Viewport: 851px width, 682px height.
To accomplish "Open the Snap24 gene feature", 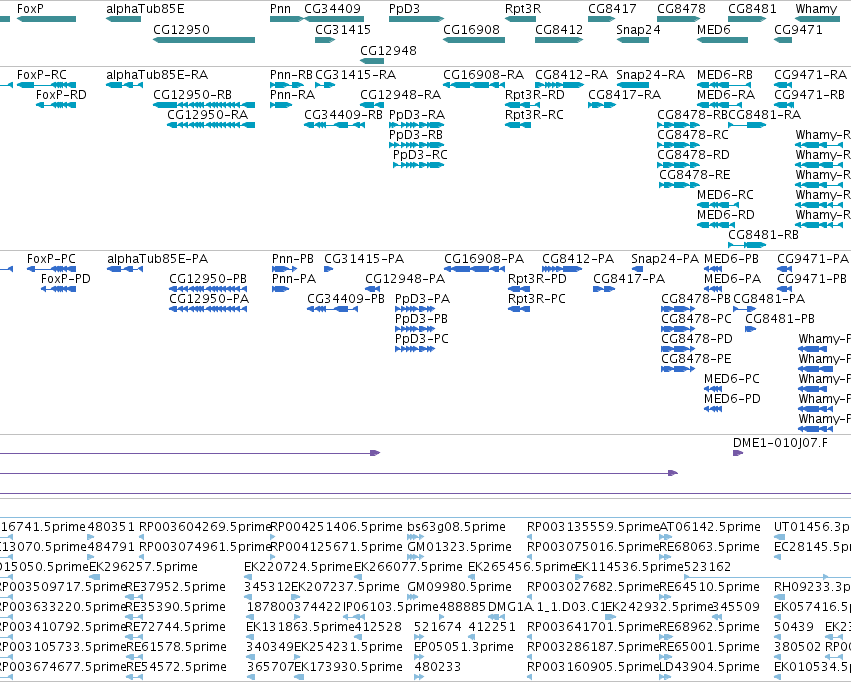I will (x=633, y=40).
